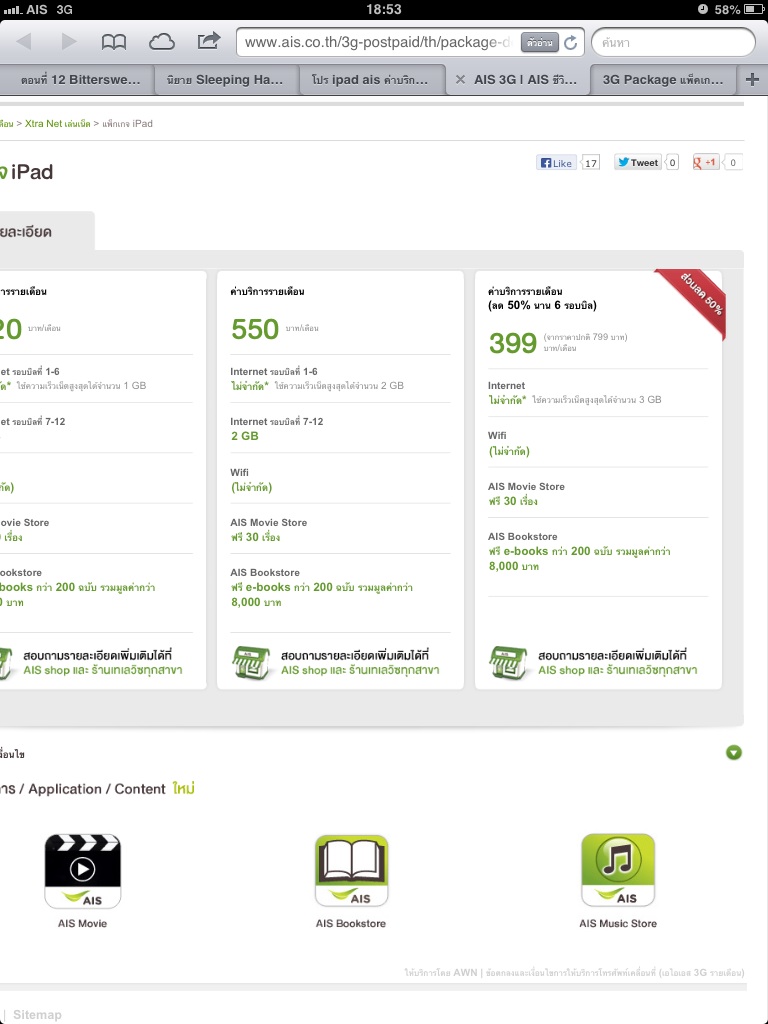Click the Facebook Like button
Viewport: 768px width, 1024px height.
pyautogui.click(x=556, y=163)
